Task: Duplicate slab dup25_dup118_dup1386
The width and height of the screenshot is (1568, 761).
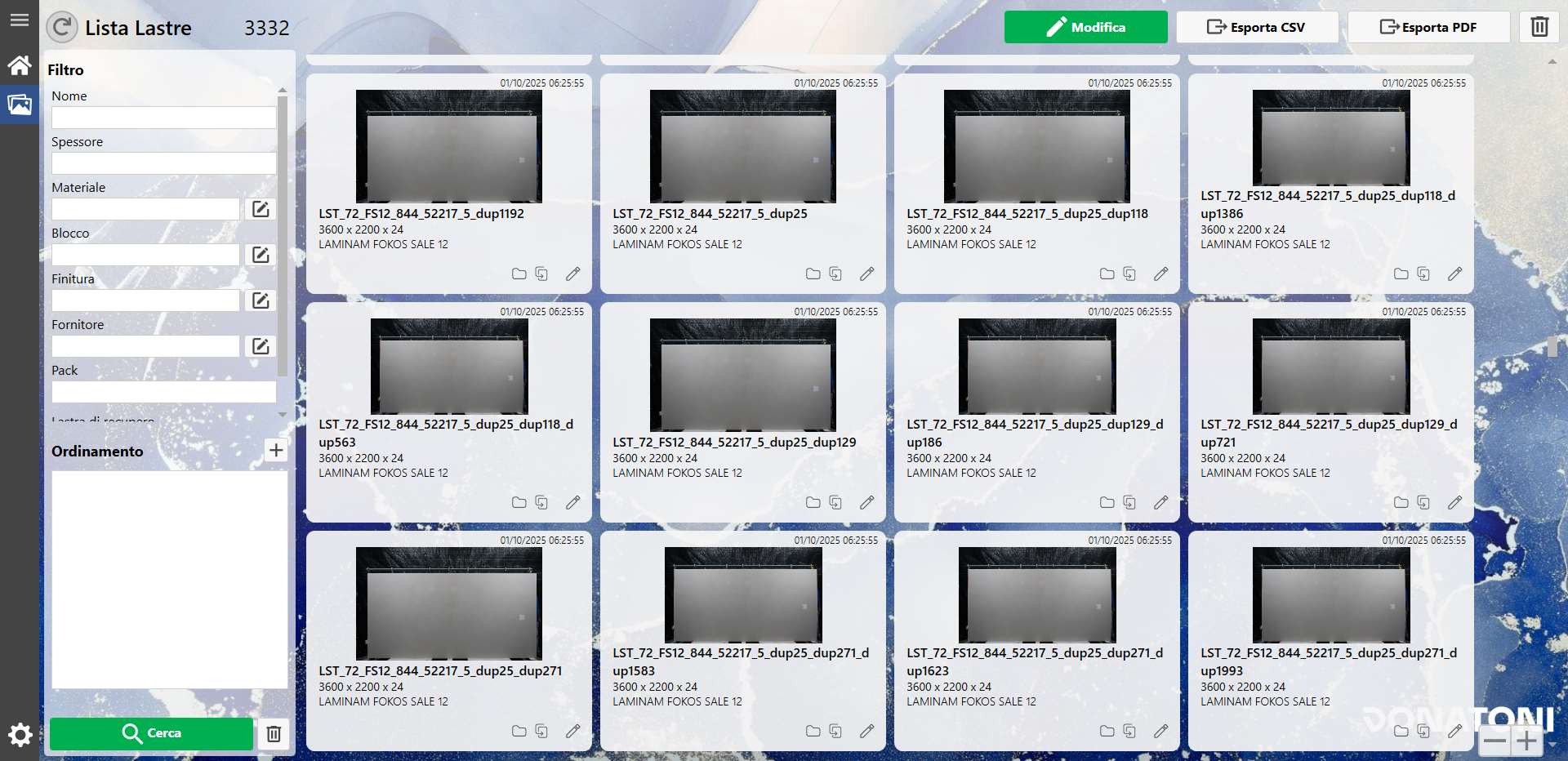Action: (1423, 274)
